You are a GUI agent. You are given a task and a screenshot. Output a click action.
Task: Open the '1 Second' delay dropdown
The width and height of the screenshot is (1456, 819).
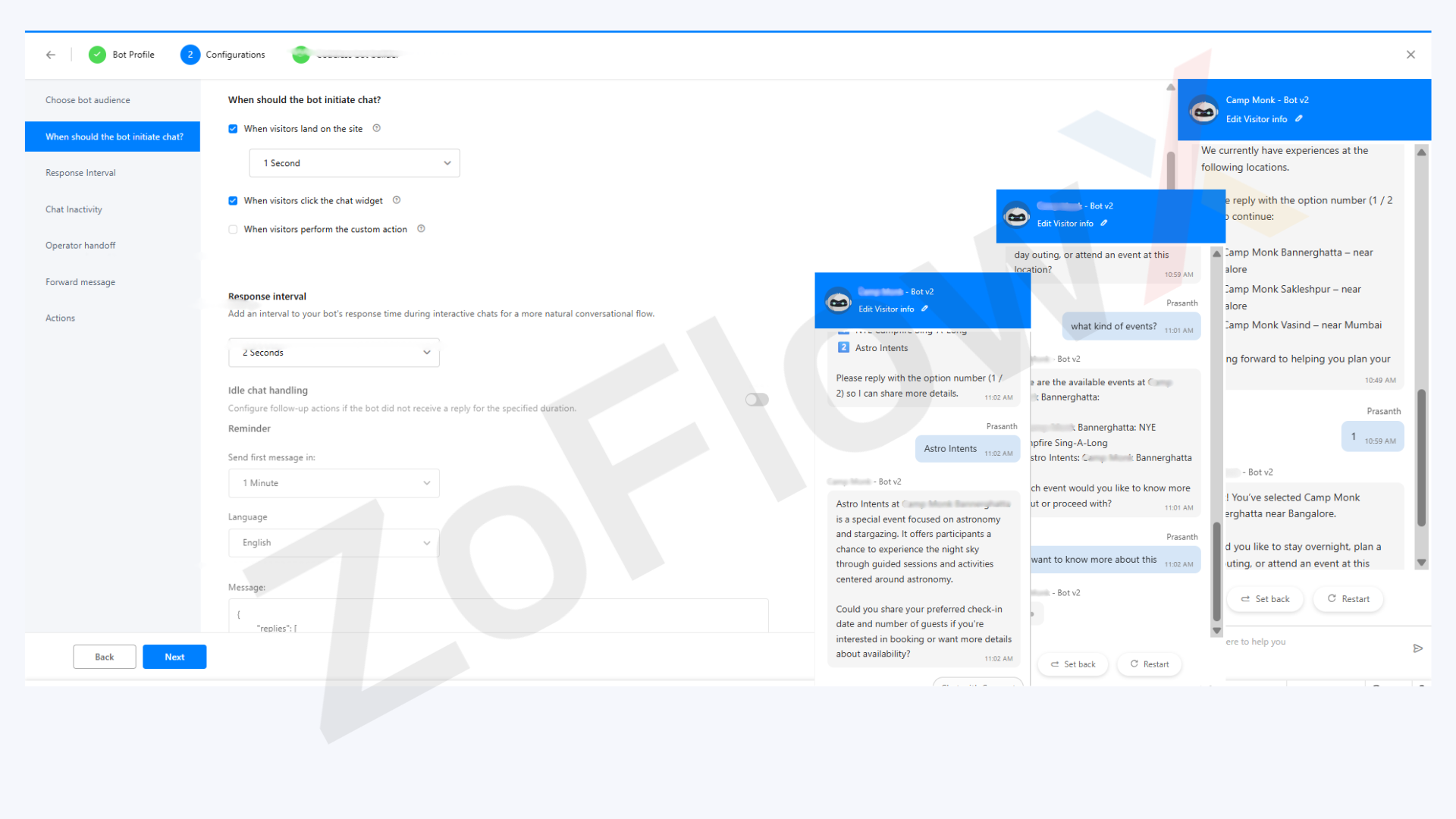tap(354, 163)
